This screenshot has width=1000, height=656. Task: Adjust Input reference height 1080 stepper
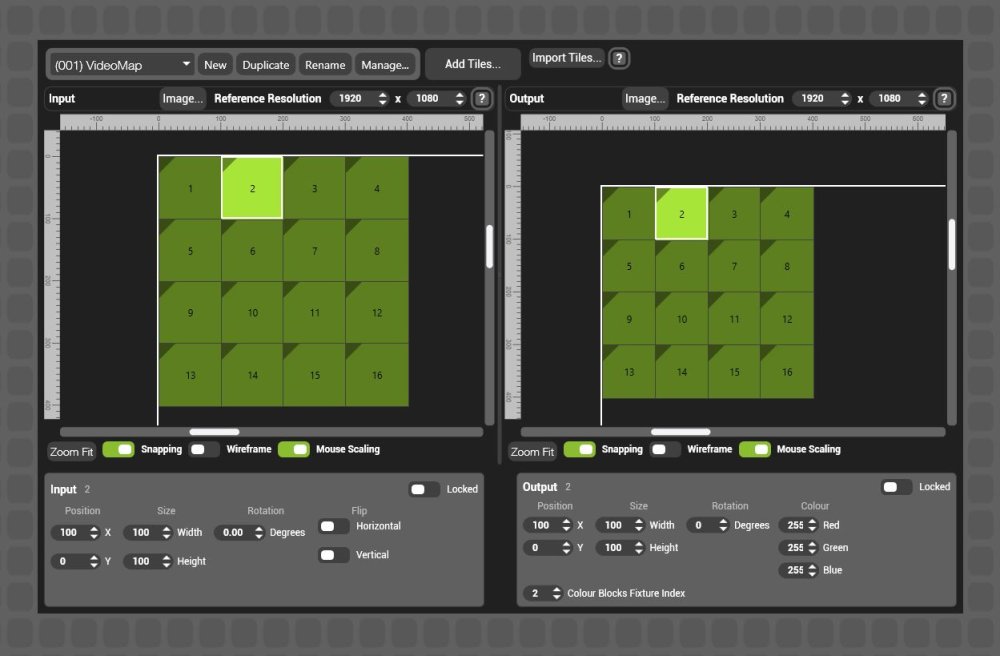pyautogui.click(x=459, y=99)
